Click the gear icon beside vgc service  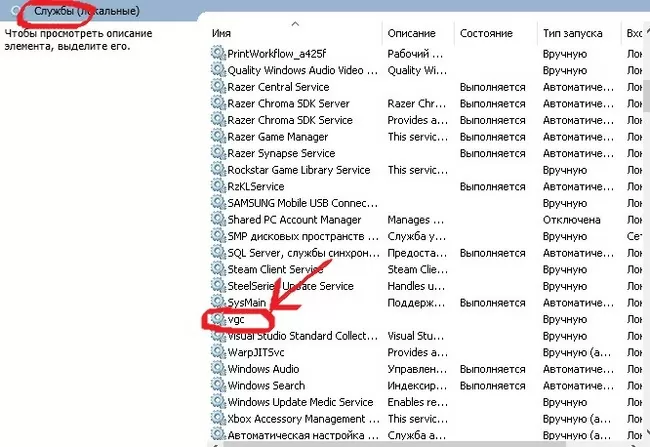pos(218,319)
